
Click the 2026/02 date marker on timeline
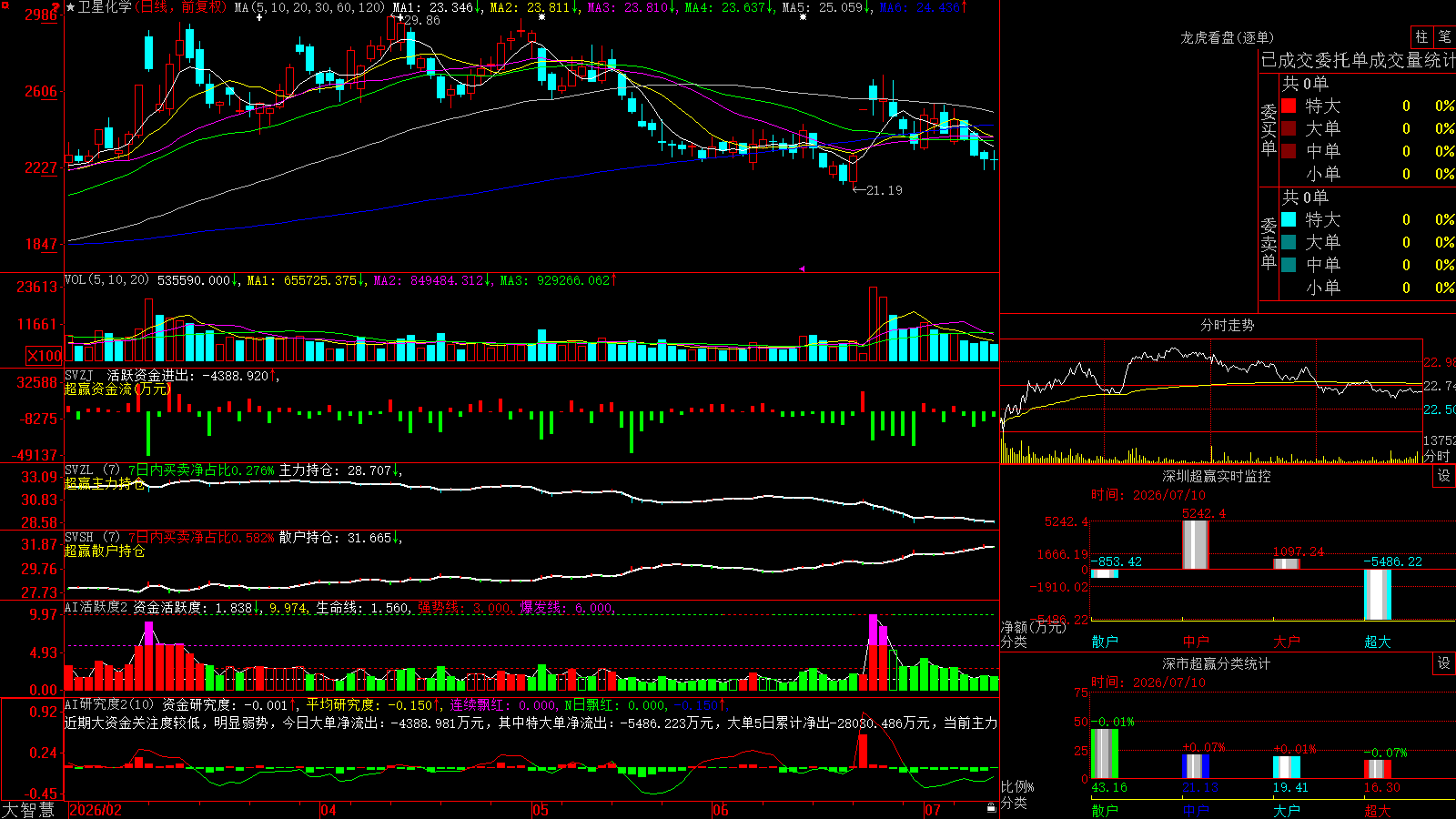pos(96,810)
